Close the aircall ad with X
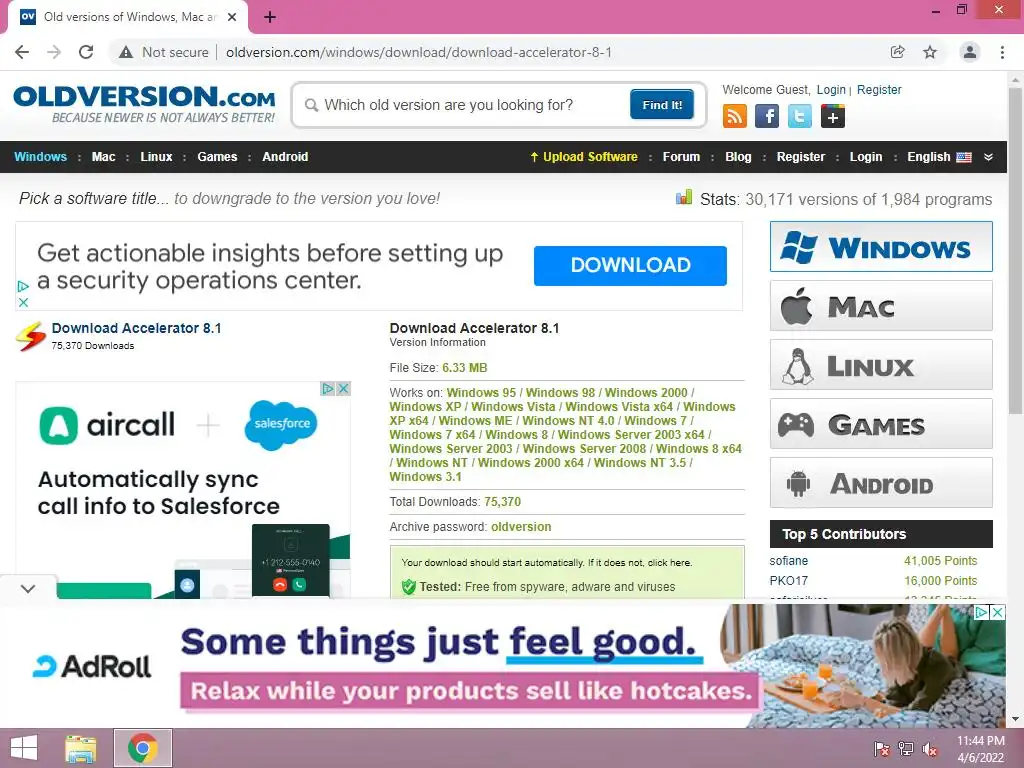This screenshot has width=1024, height=768. tap(344, 389)
